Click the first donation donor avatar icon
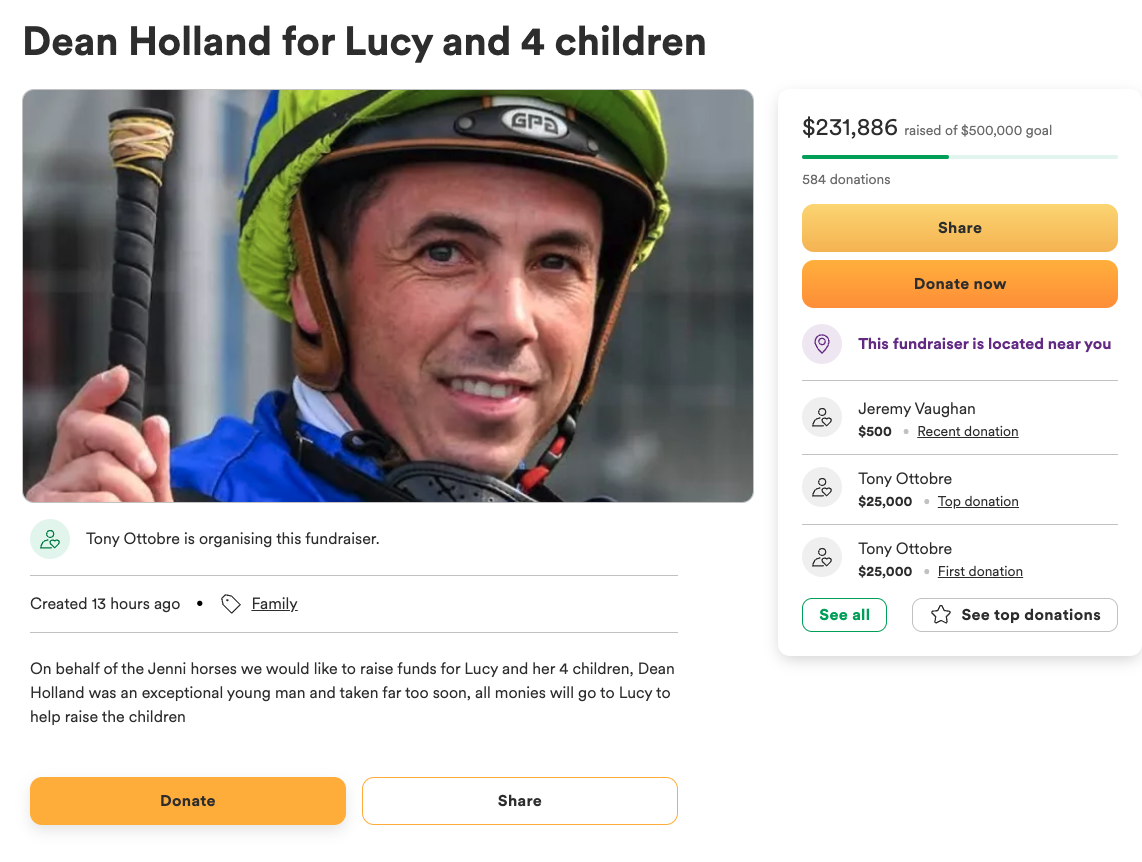The height and width of the screenshot is (862, 1142). 822,558
